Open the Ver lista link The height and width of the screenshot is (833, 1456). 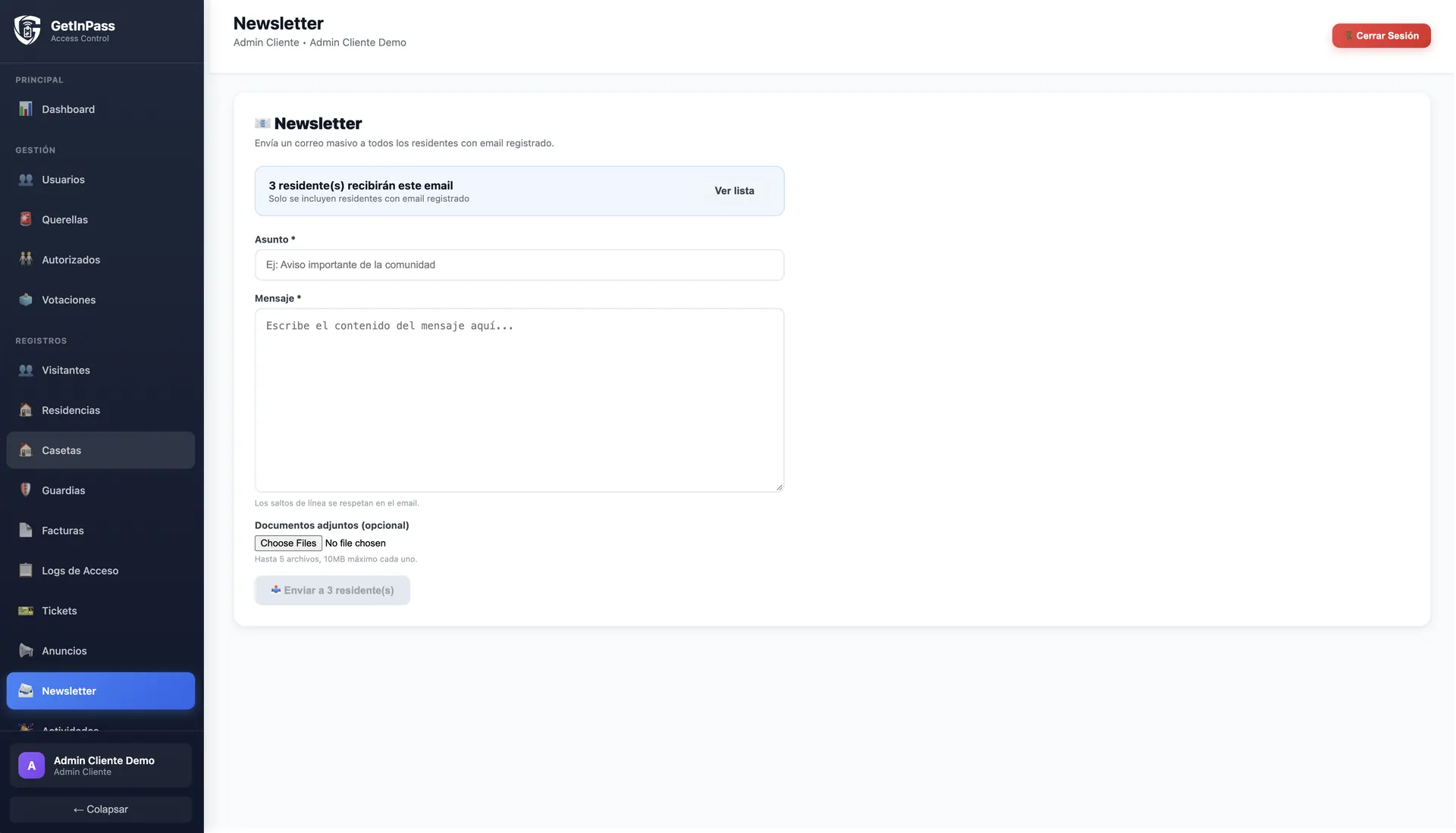pyautogui.click(x=734, y=191)
